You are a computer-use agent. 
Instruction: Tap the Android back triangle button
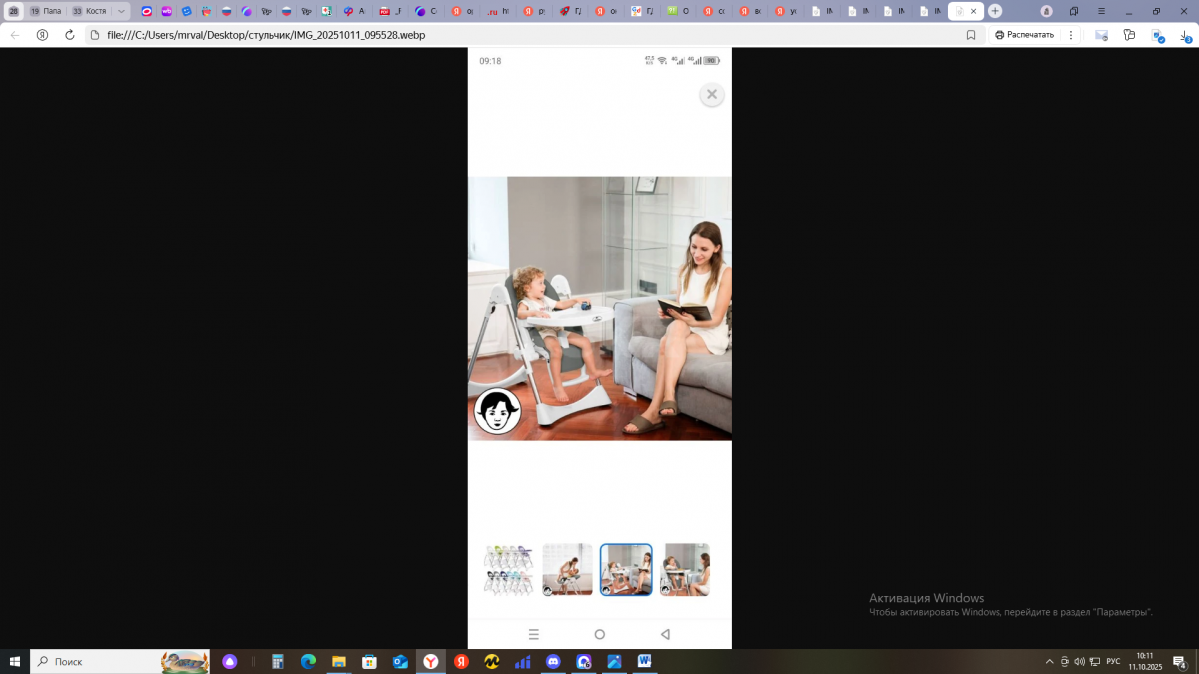click(x=665, y=634)
